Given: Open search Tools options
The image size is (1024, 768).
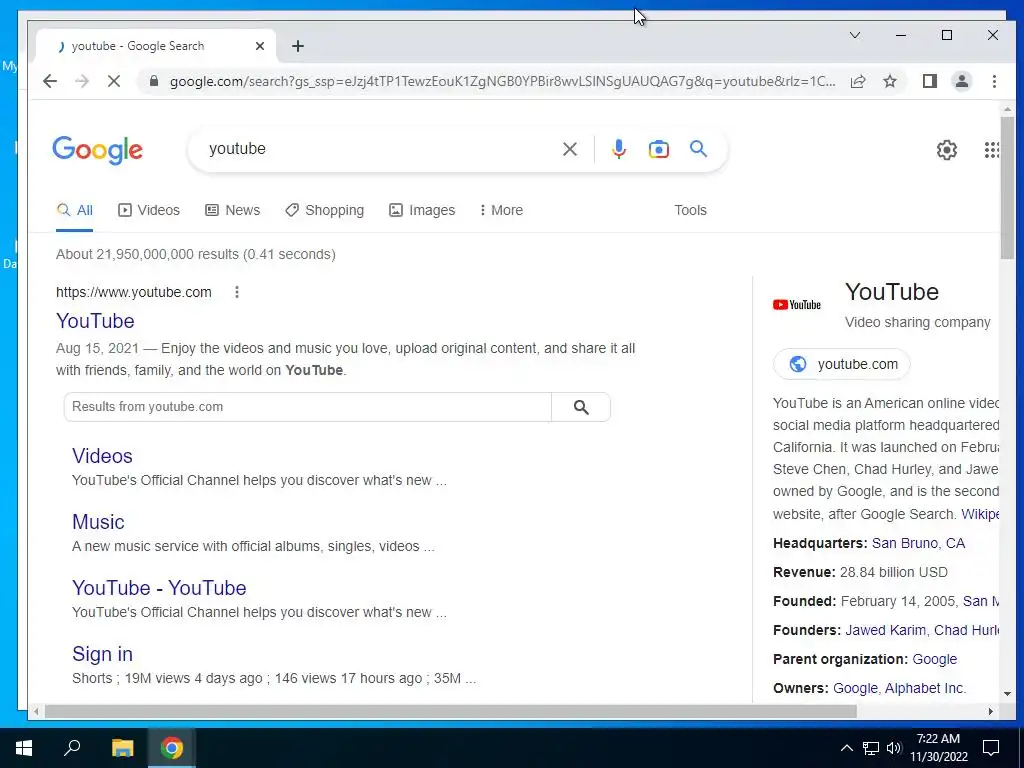Looking at the screenshot, I should pos(690,210).
